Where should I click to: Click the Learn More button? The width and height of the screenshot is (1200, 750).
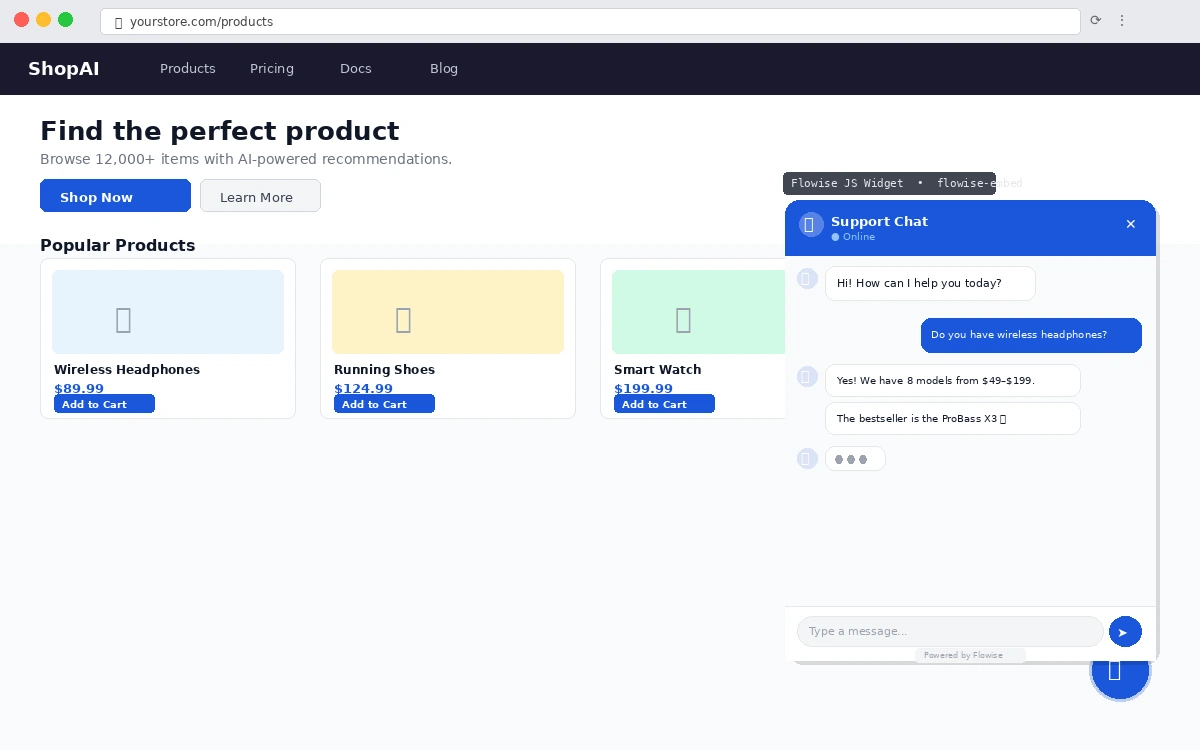pos(260,195)
